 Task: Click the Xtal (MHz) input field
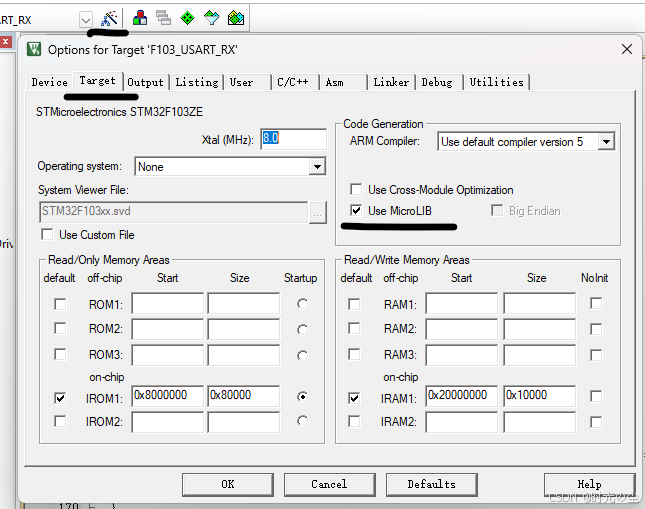(293, 139)
